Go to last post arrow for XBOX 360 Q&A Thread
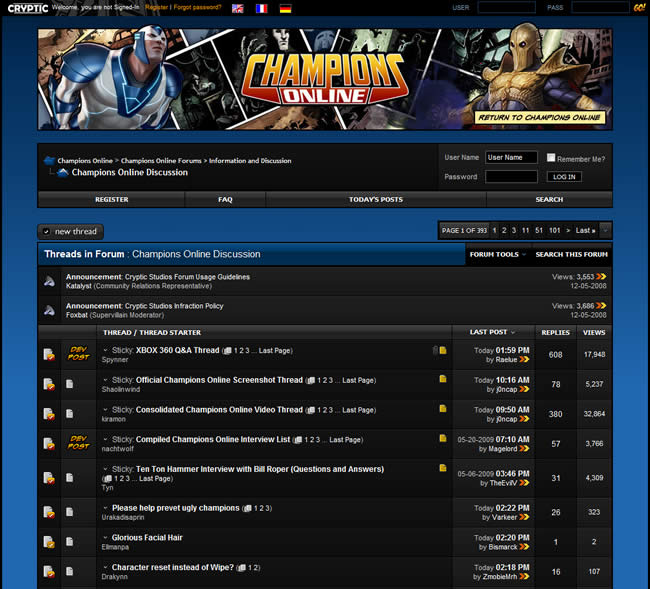Viewport: 650px width, 589px height. click(x=524, y=360)
